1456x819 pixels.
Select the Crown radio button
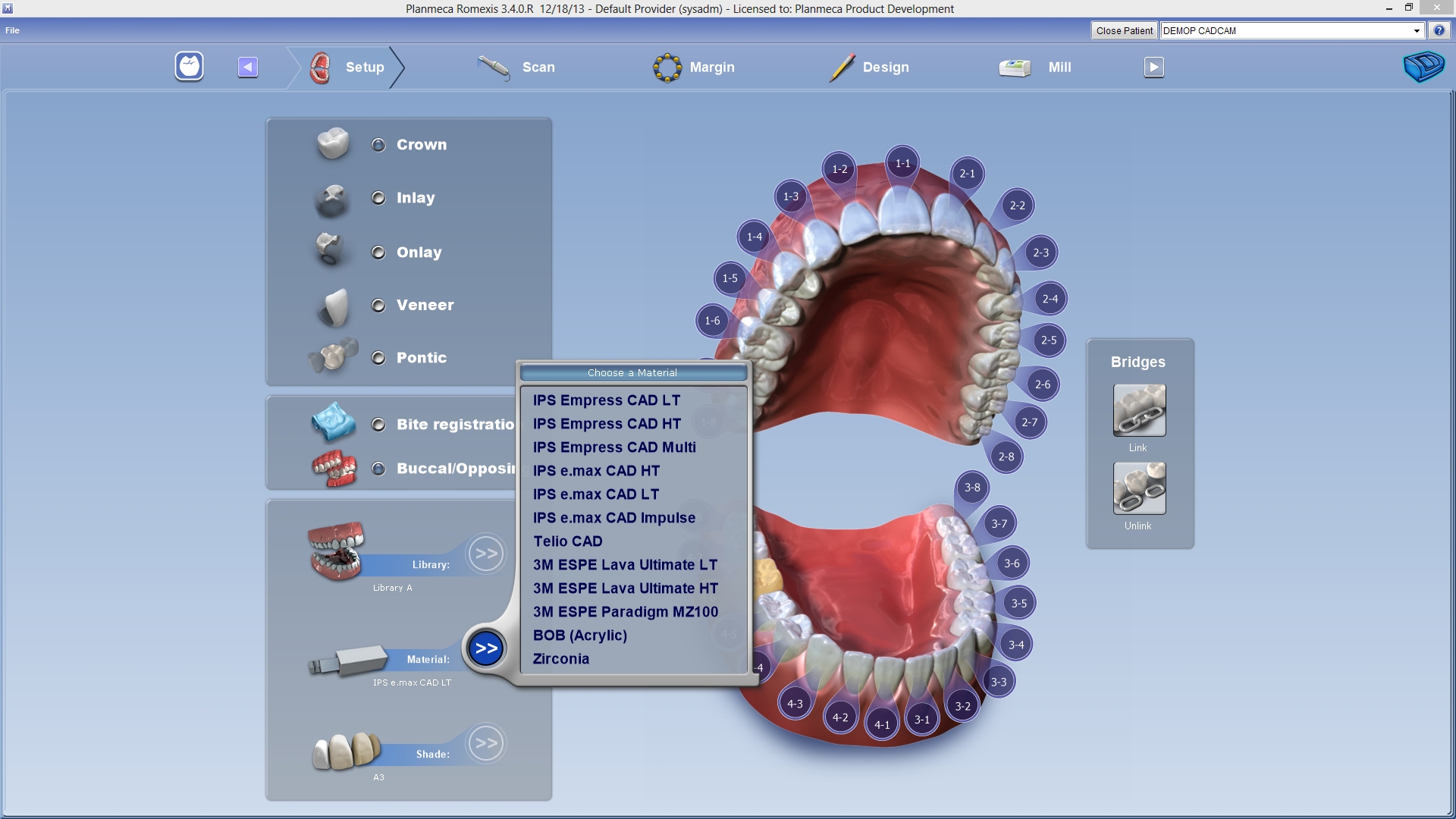[378, 145]
